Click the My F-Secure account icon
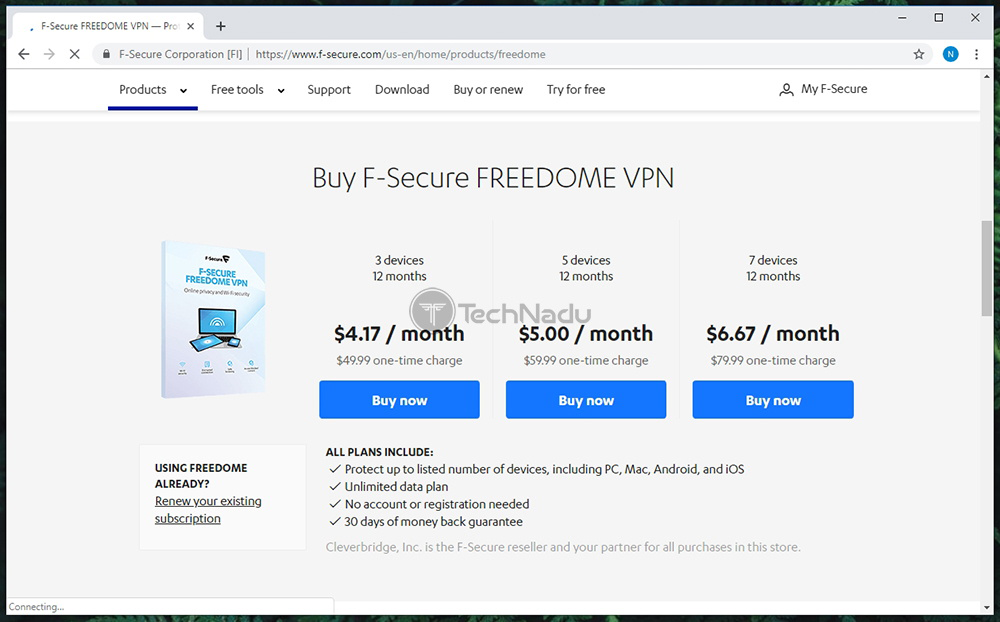Viewport: 1000px width, 622px height. click(x=786, y=90)
